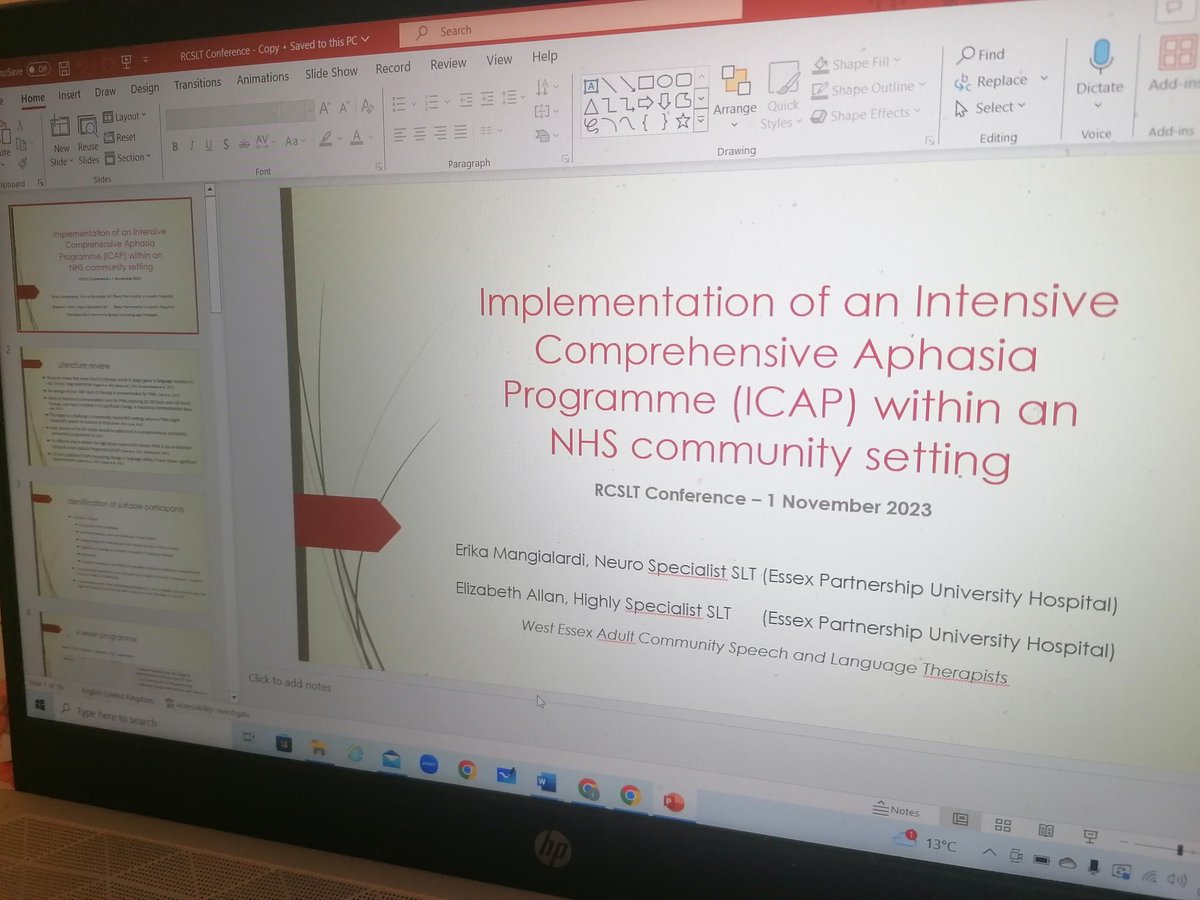This screenshot has width=1200, height=900.
Task: Click to add notes area
Action: [x=290, y=684]
